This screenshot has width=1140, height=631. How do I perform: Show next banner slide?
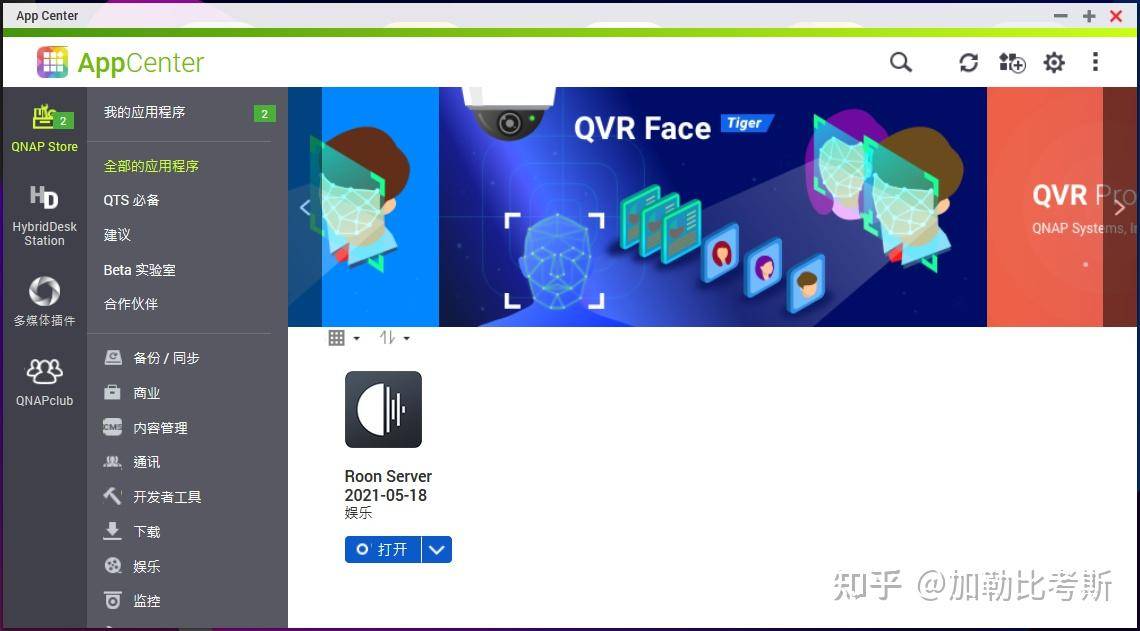[1120, 207]
